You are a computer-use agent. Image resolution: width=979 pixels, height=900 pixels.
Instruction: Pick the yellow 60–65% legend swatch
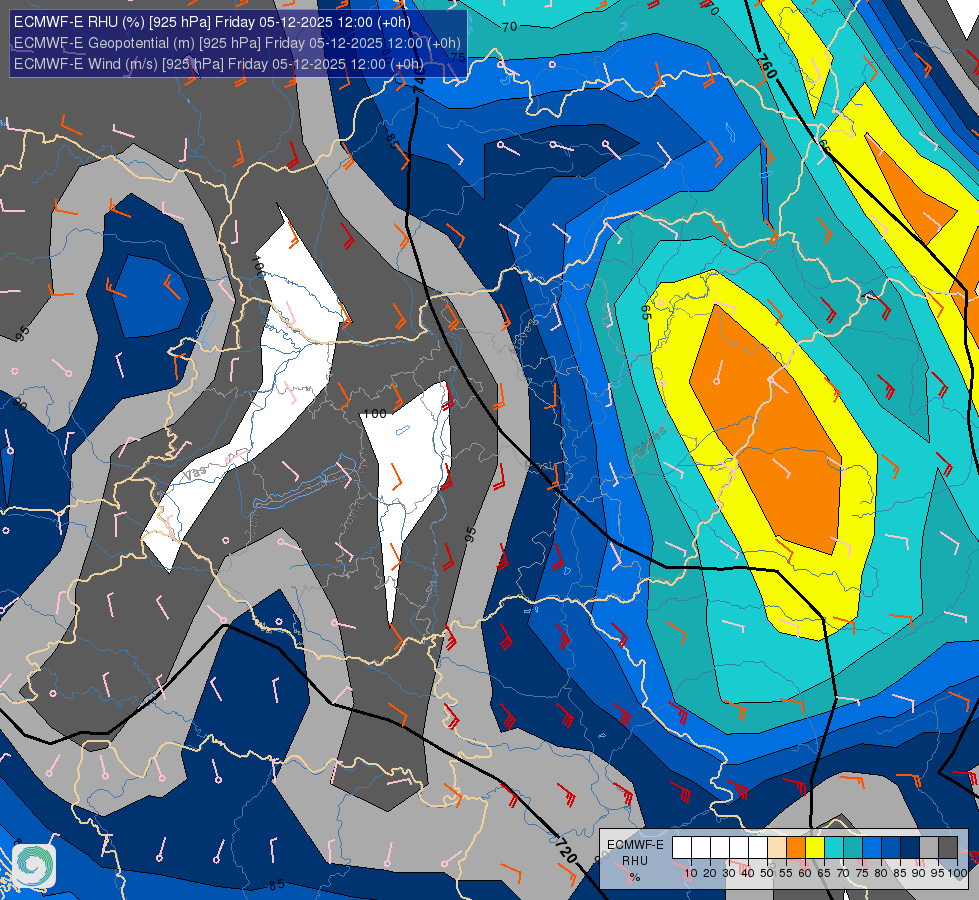coord(815,848)
